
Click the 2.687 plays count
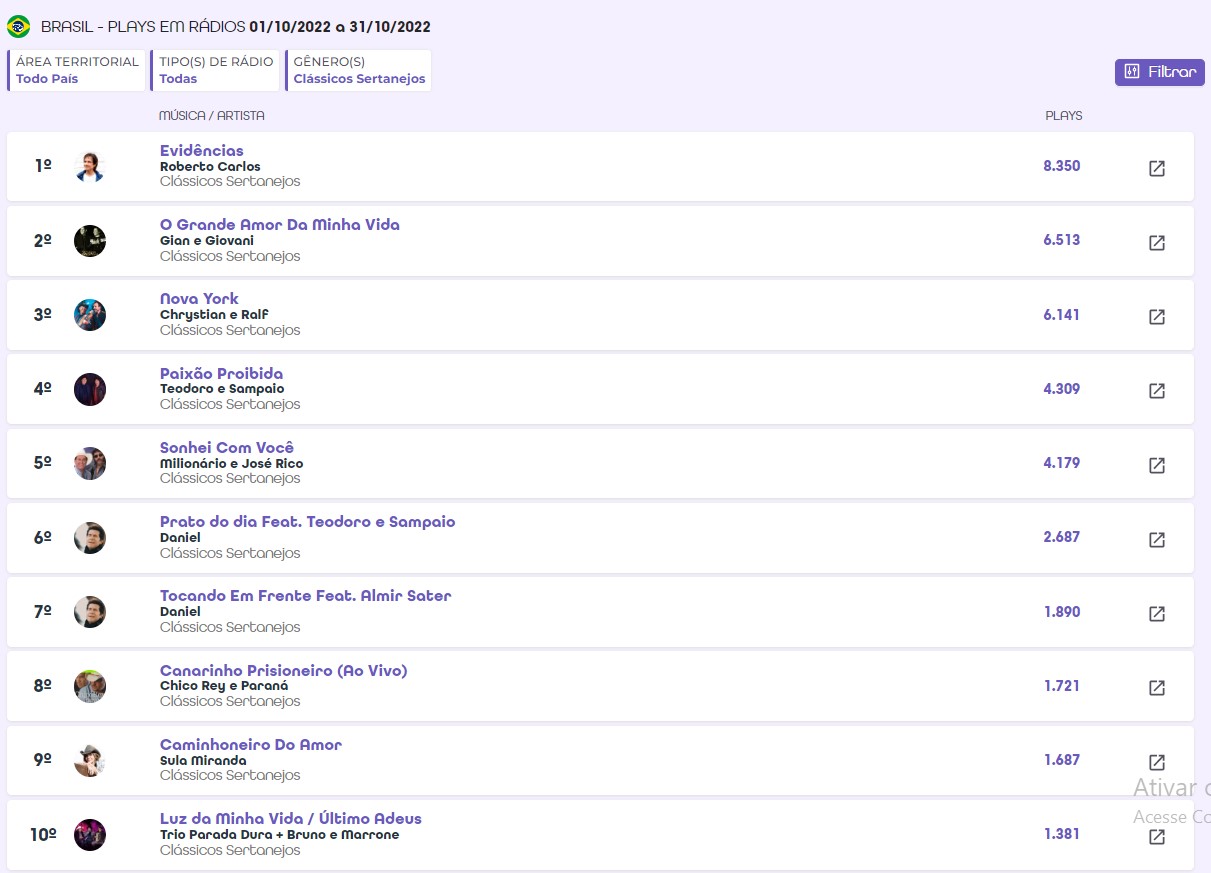[1062, 537]
